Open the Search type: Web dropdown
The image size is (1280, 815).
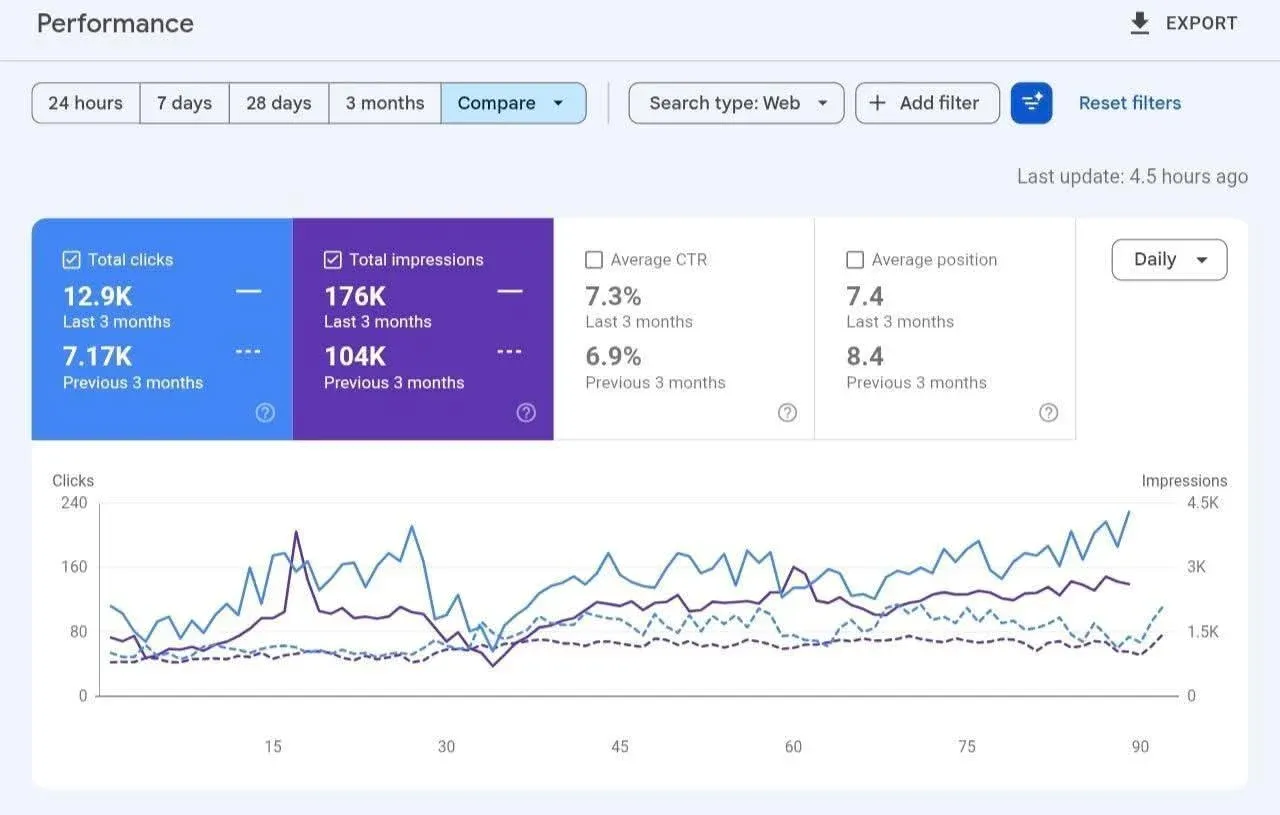736,103
